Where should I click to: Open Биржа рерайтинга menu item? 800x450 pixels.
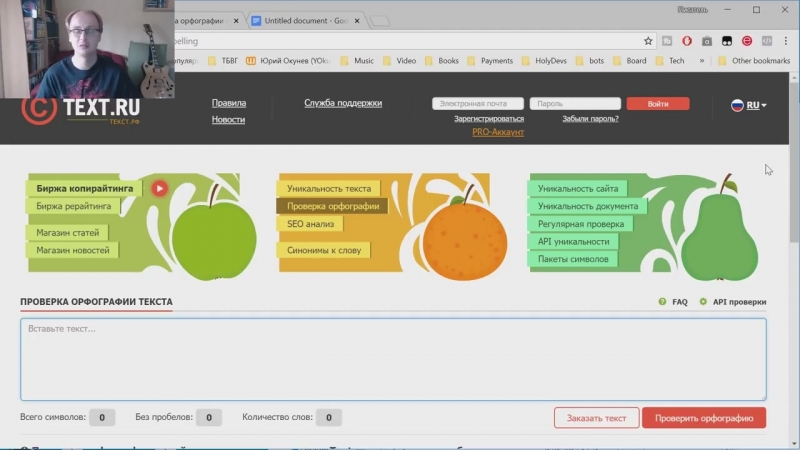(x=73, y=206)
